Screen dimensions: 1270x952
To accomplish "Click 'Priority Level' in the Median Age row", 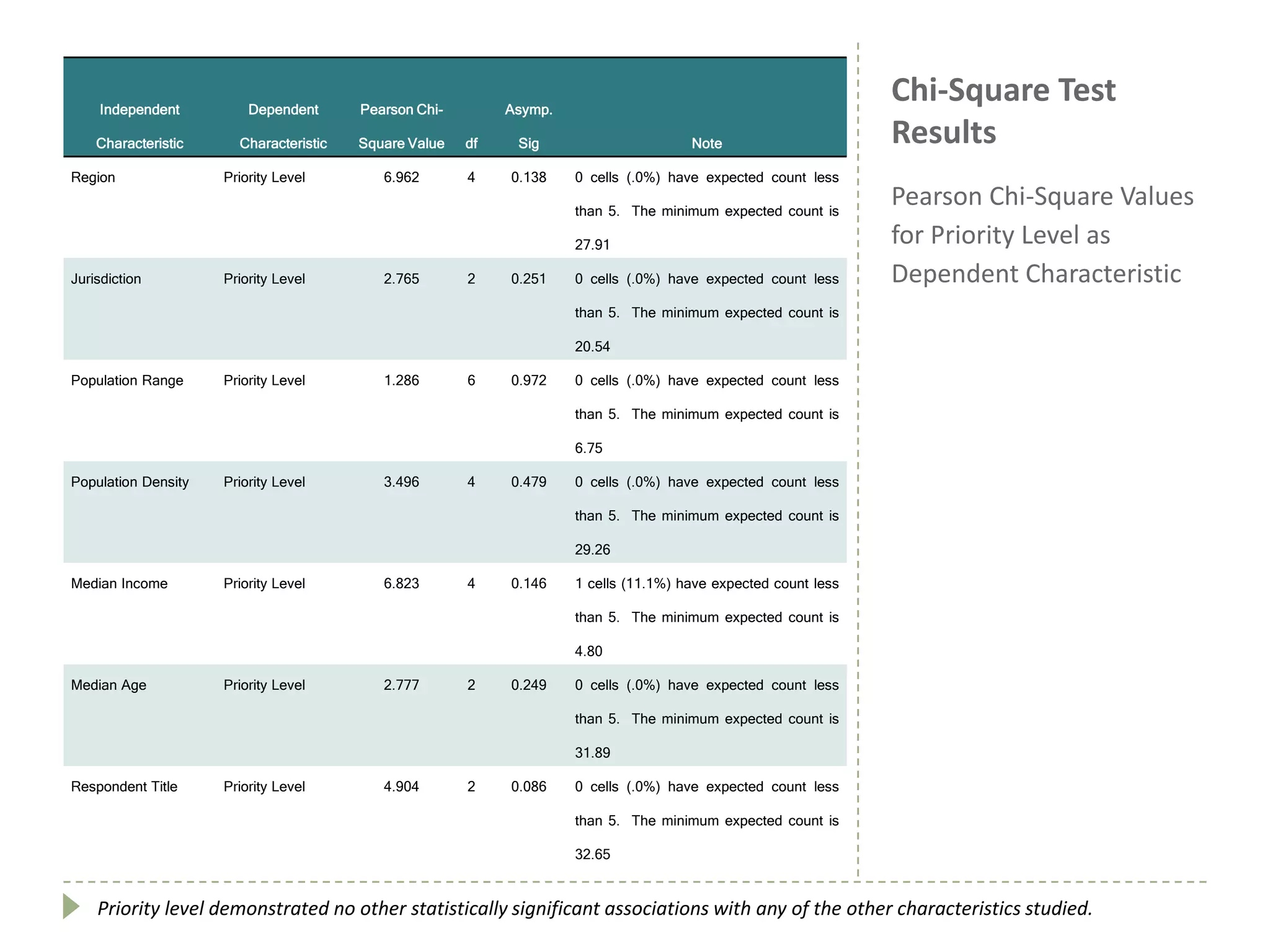I will tap(264, 685).
